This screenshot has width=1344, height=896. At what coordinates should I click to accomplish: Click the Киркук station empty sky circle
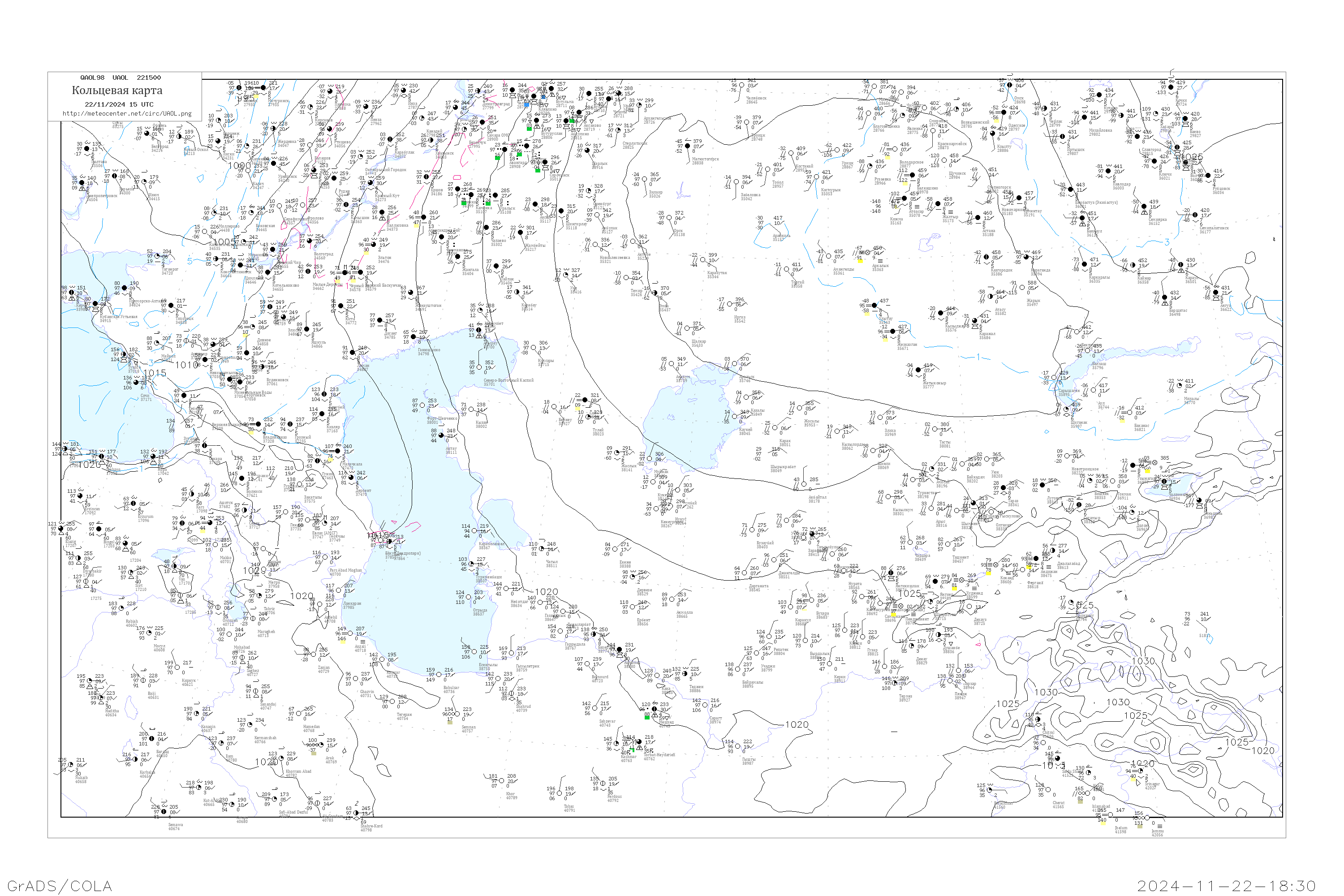178,668
